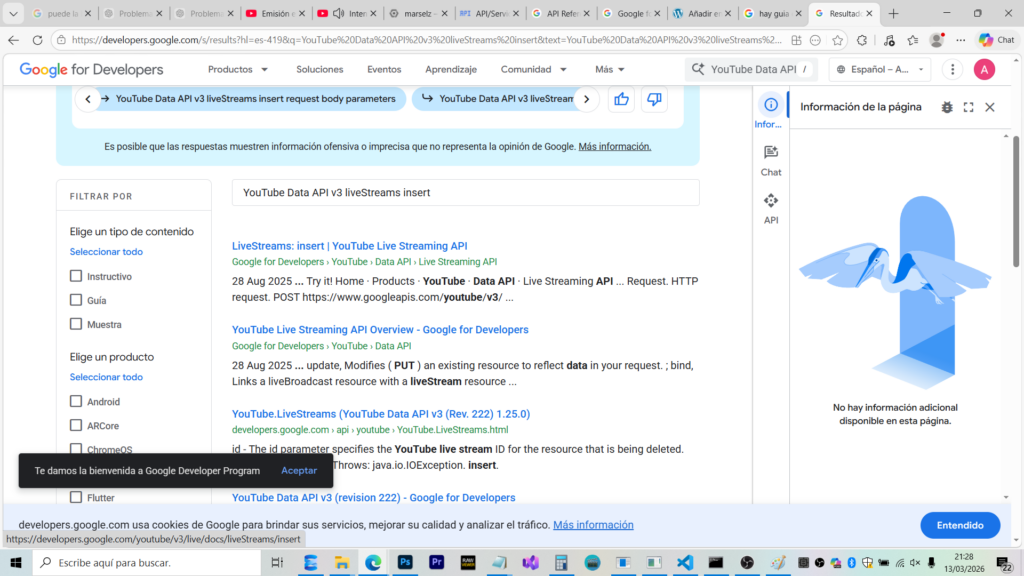Open the three-dot options menu in header
The image size is (1024, 576).
tap(952, 70)
